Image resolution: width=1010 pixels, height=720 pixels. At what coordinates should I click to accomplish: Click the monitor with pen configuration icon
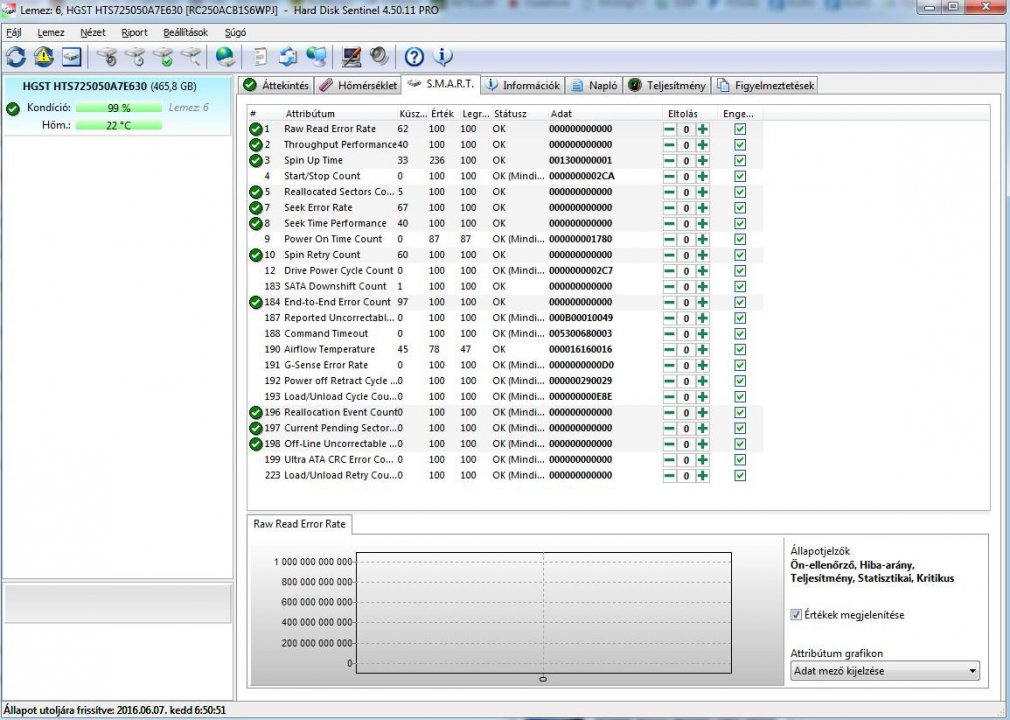[351, 57]
